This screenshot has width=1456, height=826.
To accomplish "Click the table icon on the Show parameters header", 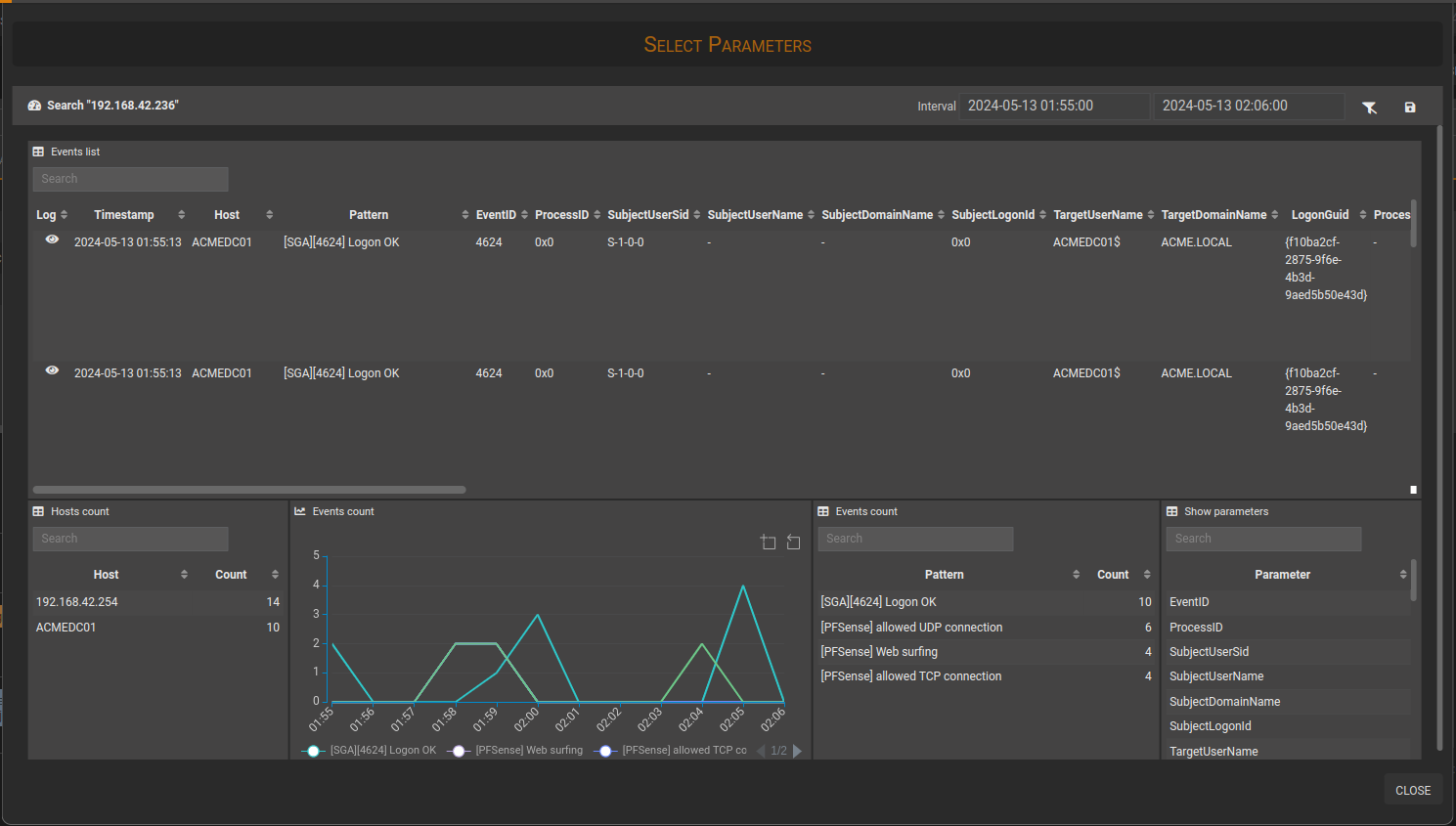I will click(1170, 510).
